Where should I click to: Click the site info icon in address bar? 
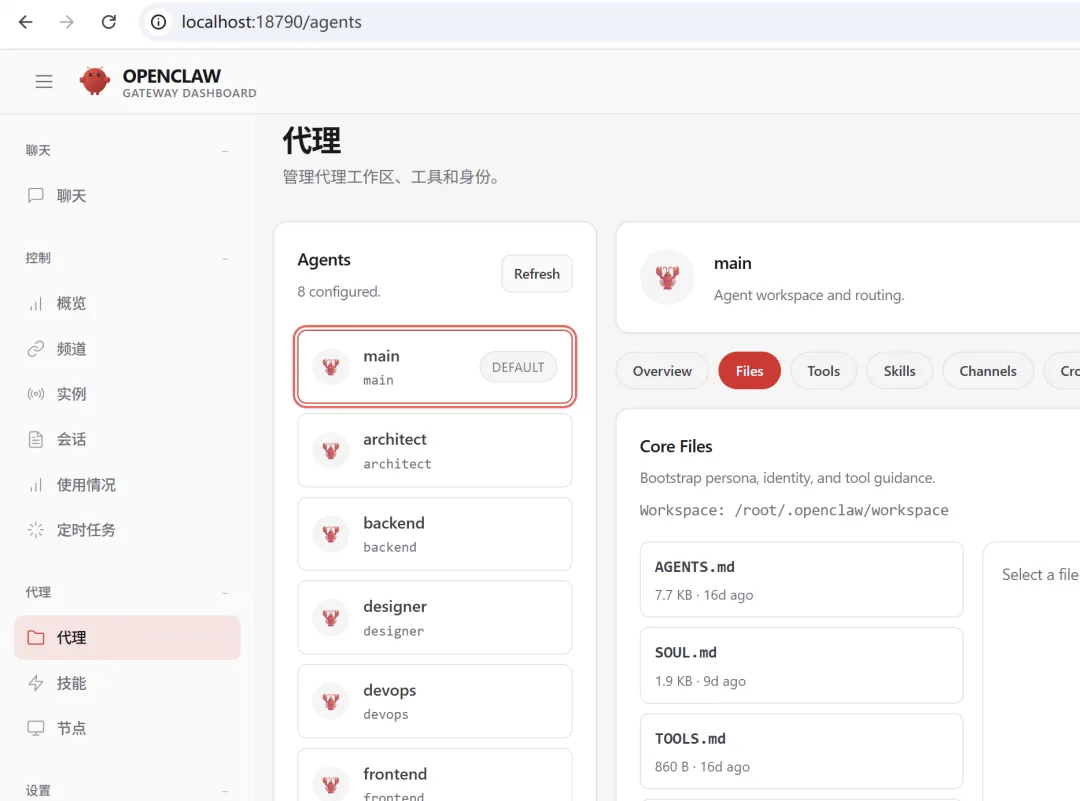pyautogui.click(x=158, y=22)
